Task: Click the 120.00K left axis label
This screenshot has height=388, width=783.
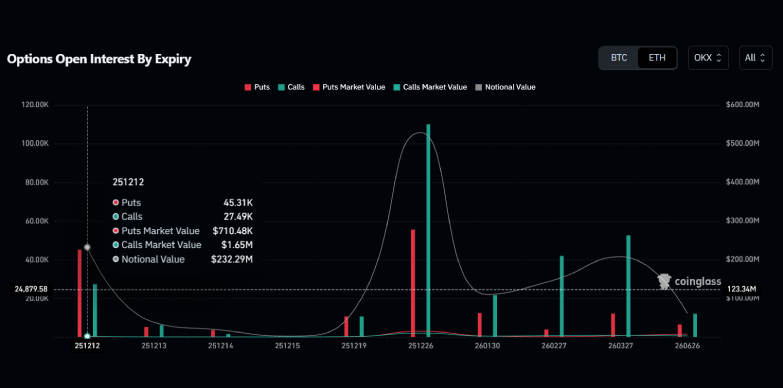Action: (x=35, y=105)
